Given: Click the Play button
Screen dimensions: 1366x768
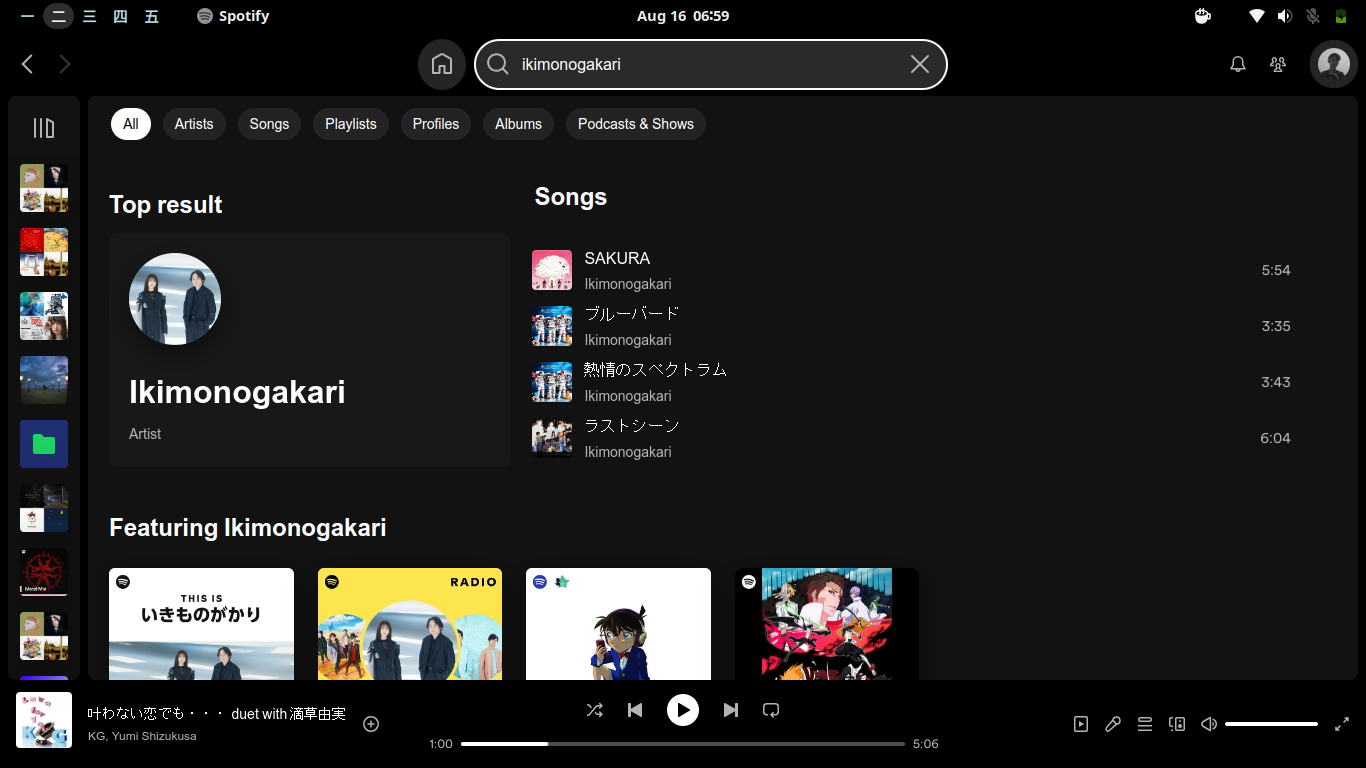Looking at the screenshot, I should pos(683,710).
